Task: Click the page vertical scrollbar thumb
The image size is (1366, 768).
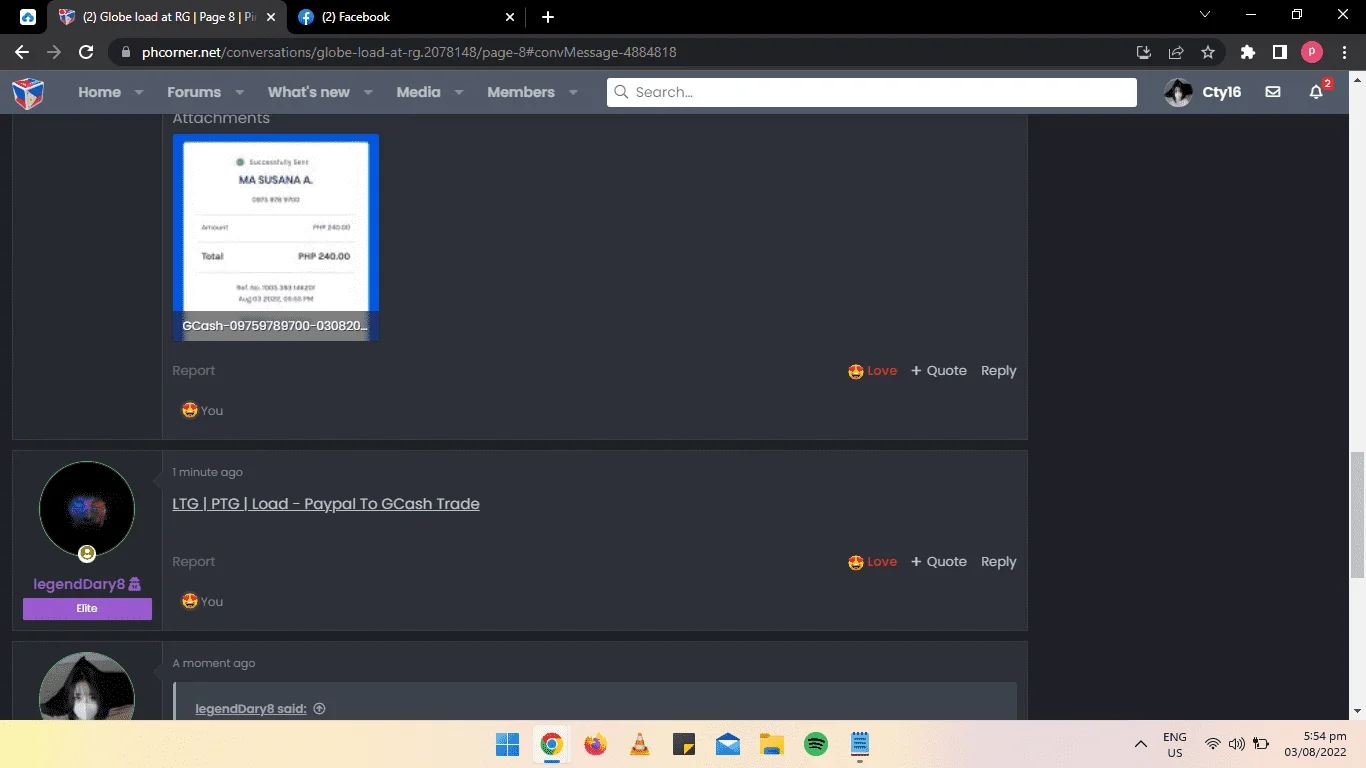Action: pos(1357,515)
